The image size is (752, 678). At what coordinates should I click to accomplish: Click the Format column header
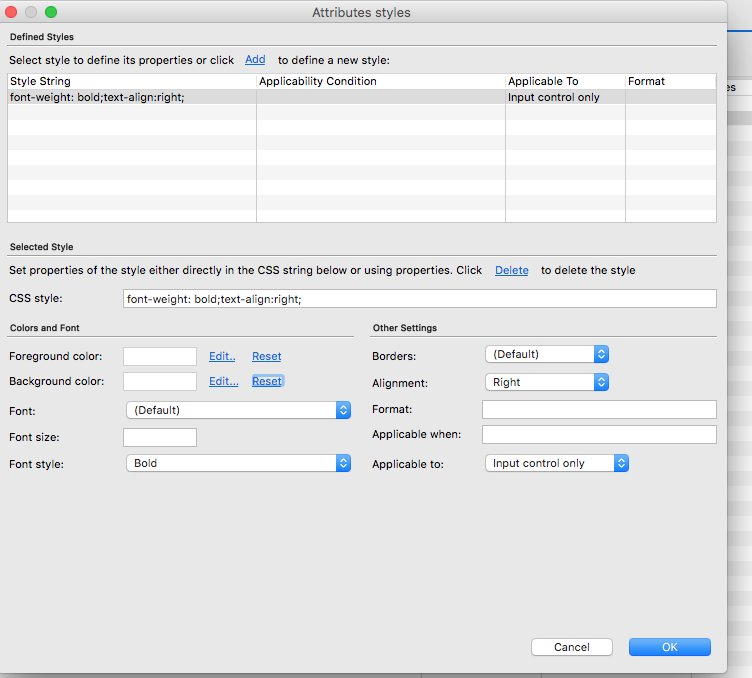coord(671,81)
